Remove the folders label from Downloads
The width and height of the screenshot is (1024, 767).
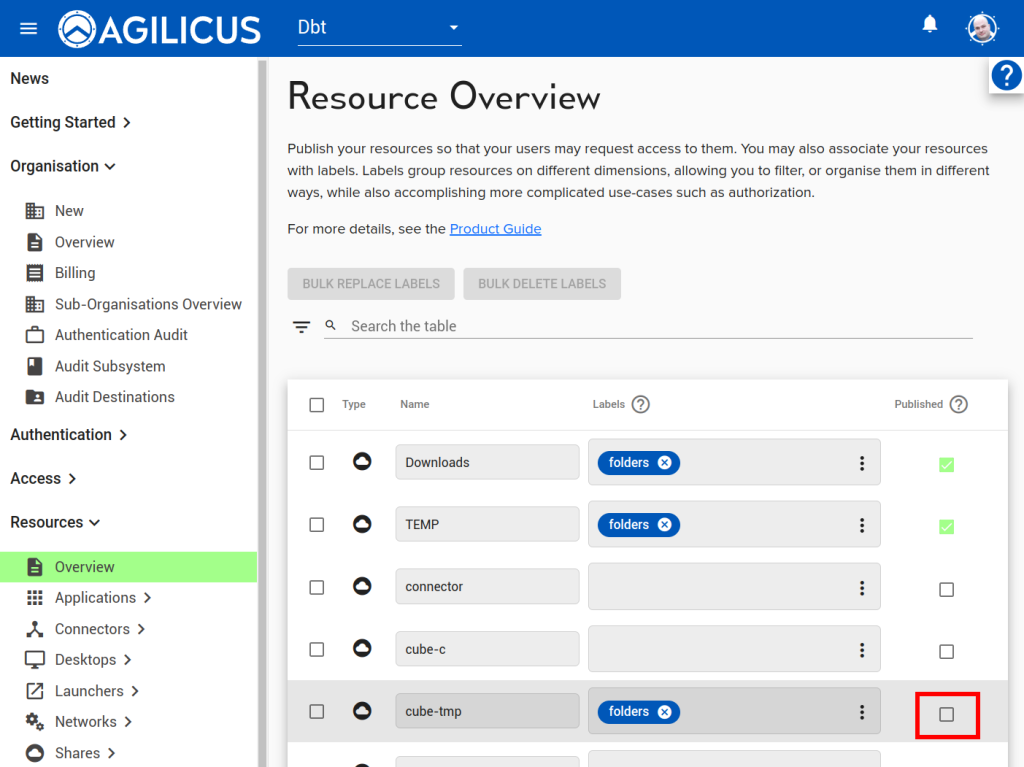tap(665, 463)
